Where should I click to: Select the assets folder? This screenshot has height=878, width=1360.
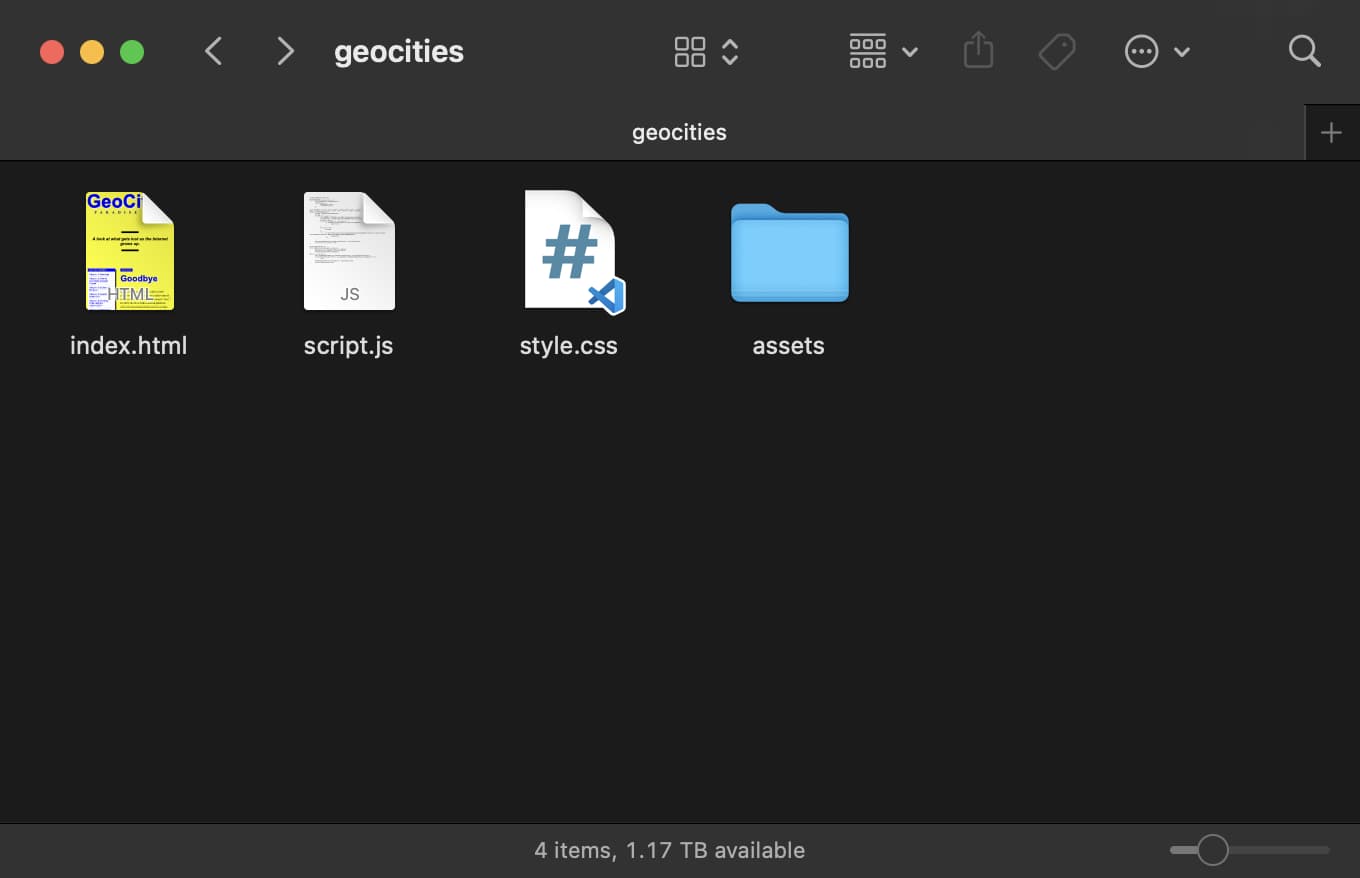pyautogui.click(x=789, y=252)
